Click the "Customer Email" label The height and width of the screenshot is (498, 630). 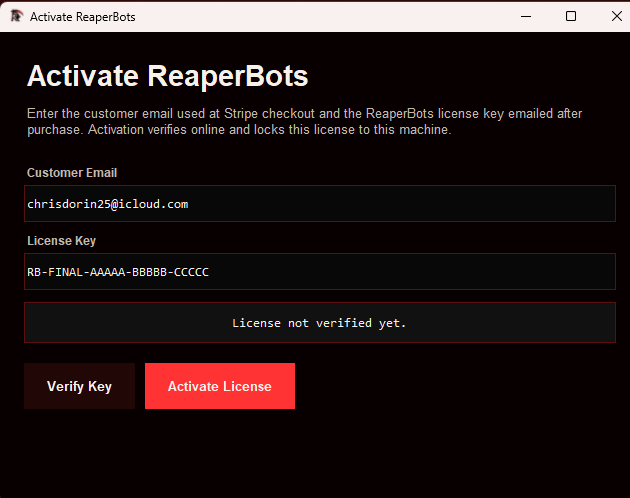pos(72,173)
